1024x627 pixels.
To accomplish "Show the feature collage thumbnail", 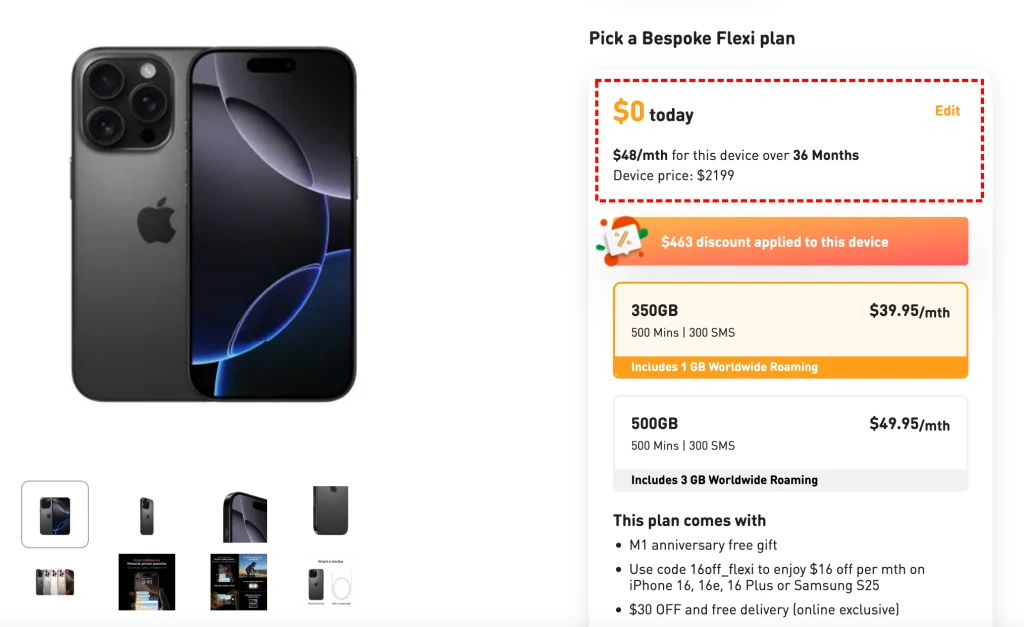I will click(238, 582).
